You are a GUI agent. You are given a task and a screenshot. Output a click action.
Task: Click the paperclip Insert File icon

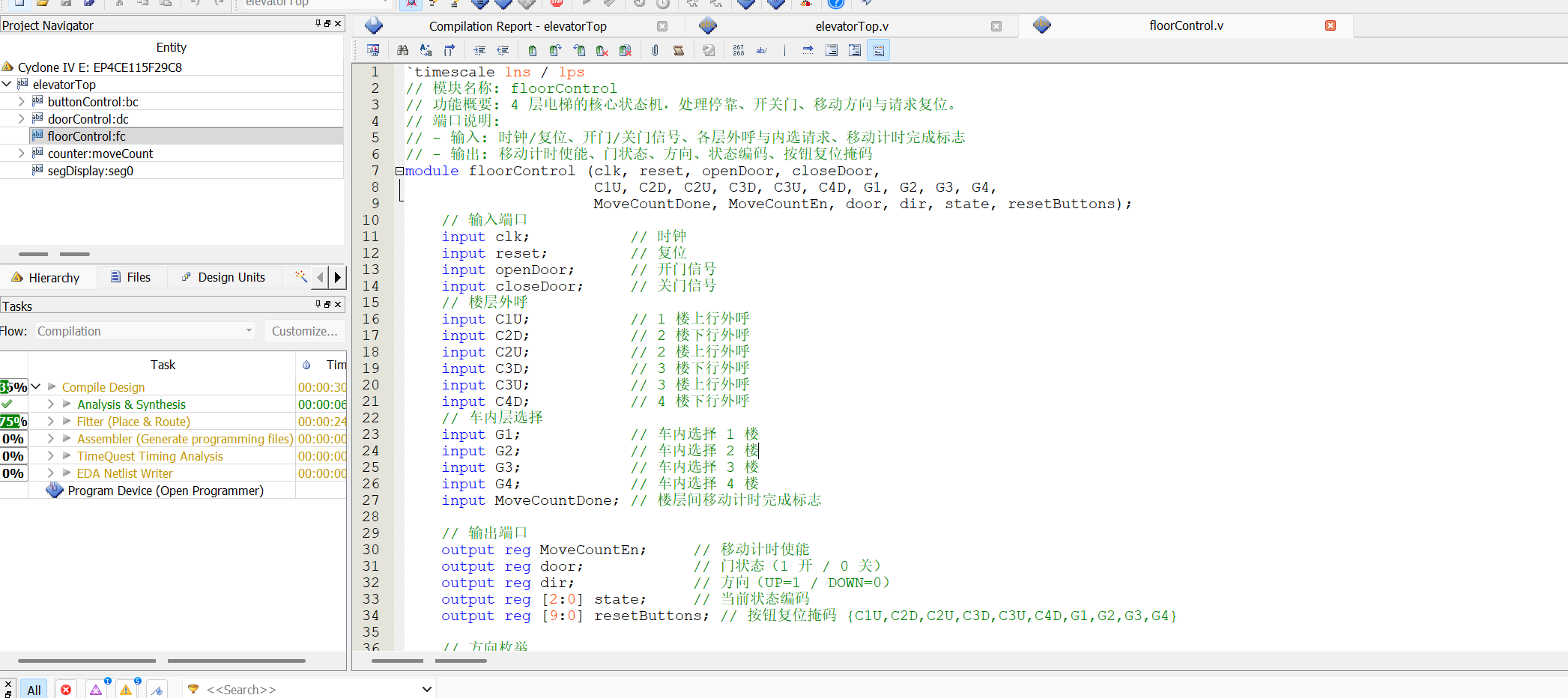tap(656, 50)
